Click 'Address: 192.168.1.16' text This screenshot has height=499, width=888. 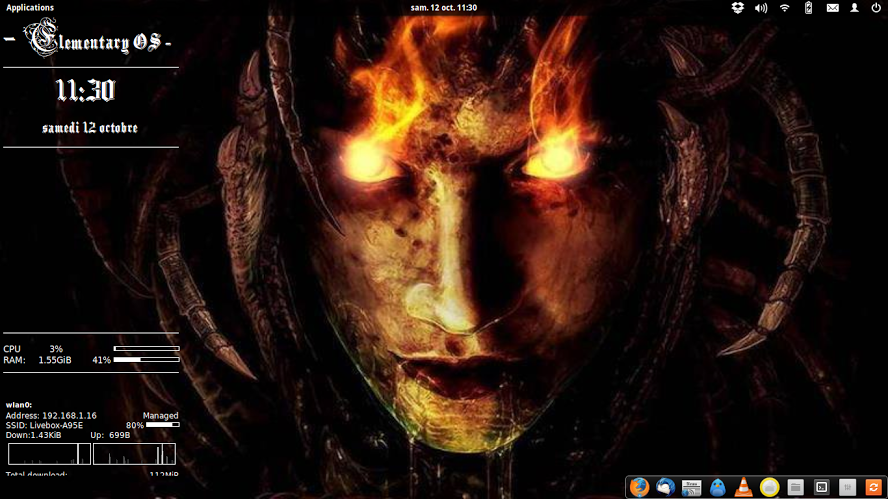pos(51,415)
